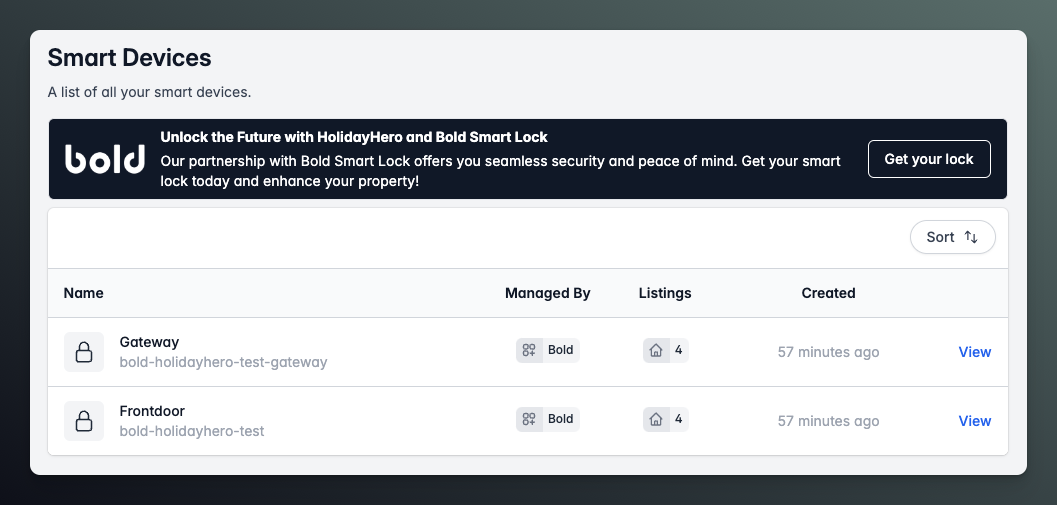Click the Managed By column header
Image resolution: width=1057 pixels, height=505 pixels.
tap(547, 293)
